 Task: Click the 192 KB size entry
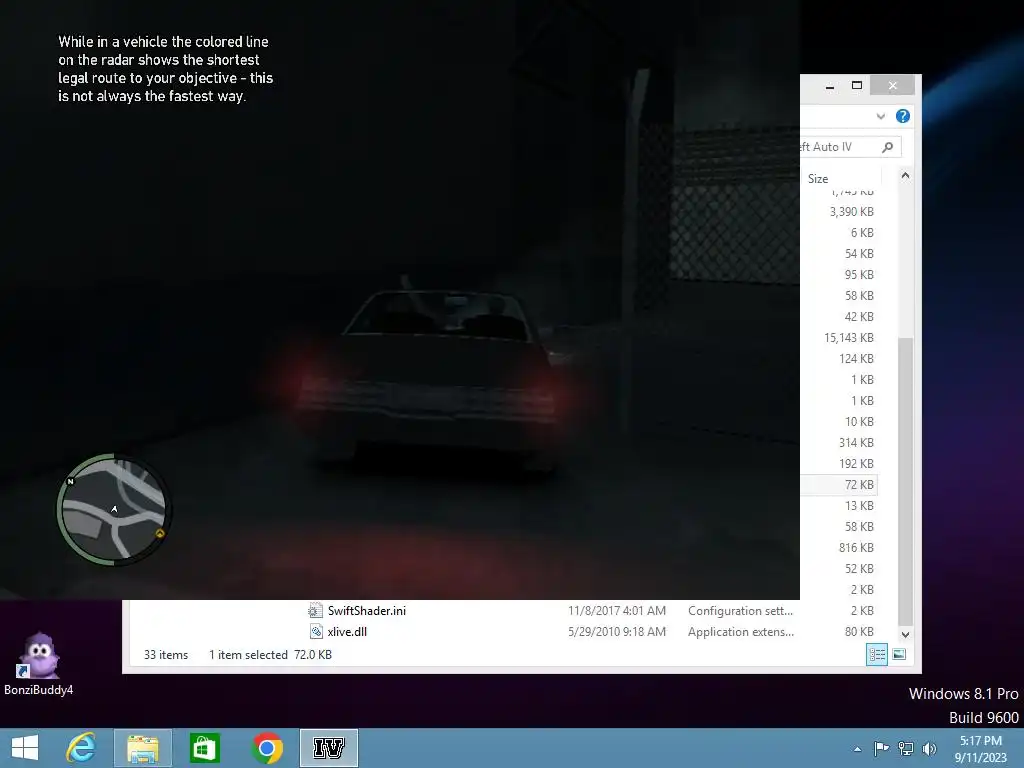click(856, 464)
